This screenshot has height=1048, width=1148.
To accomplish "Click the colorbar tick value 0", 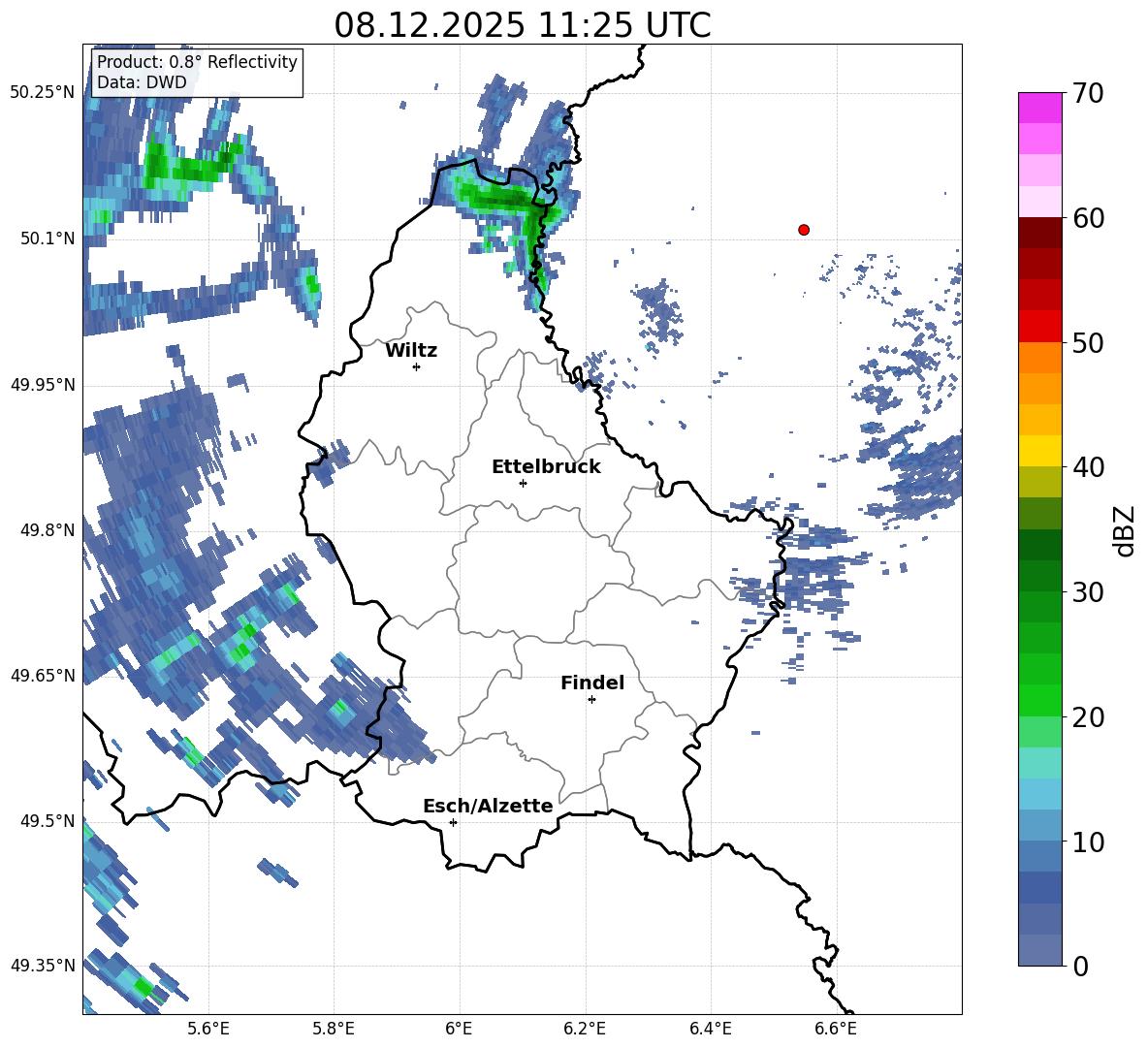I will click(x=1080, y=966).
